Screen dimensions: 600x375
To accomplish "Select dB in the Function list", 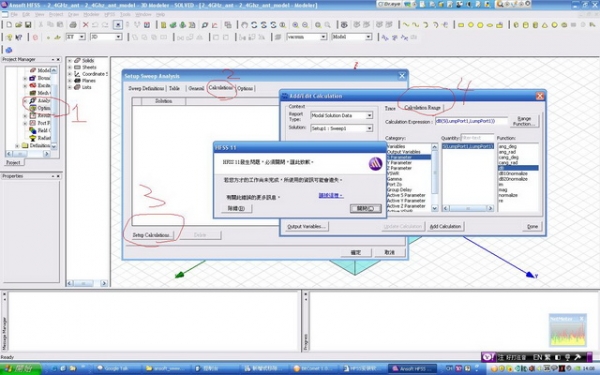I will (x=518, y=168).
